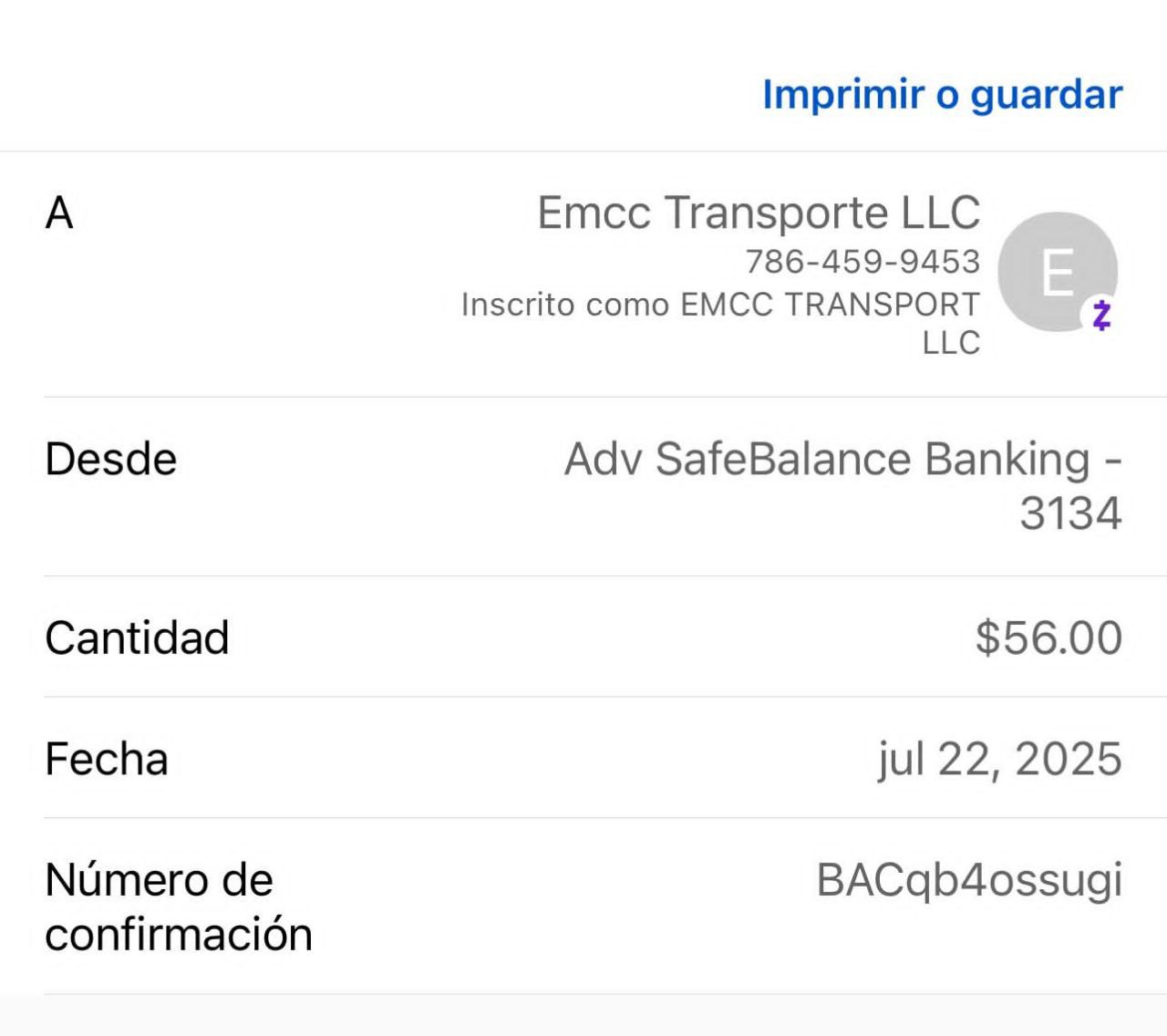
Task: Tap the Fecha row label
Action: (x=107, y=759)
